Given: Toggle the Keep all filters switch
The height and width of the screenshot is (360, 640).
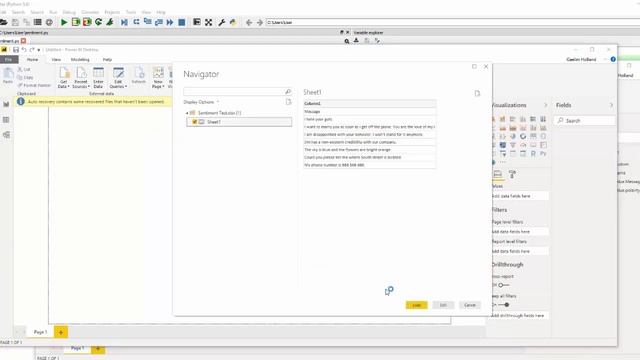Looking at the screenshot, I should pyautogui.click(x=503, y=304).
